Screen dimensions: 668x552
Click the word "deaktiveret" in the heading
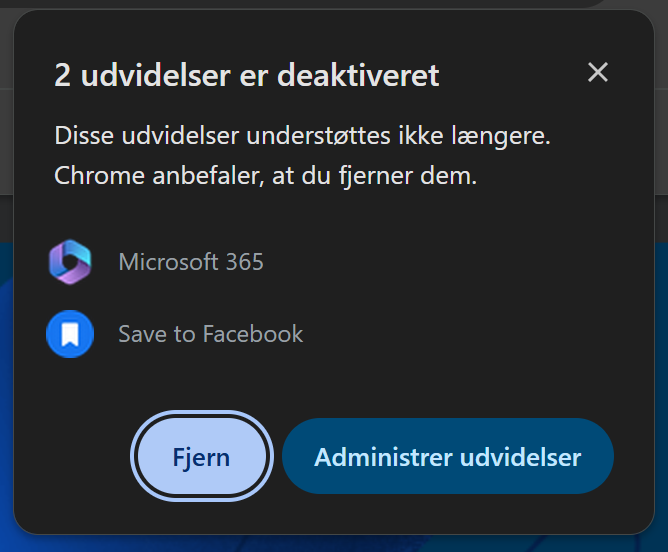[x=358, y=75]
